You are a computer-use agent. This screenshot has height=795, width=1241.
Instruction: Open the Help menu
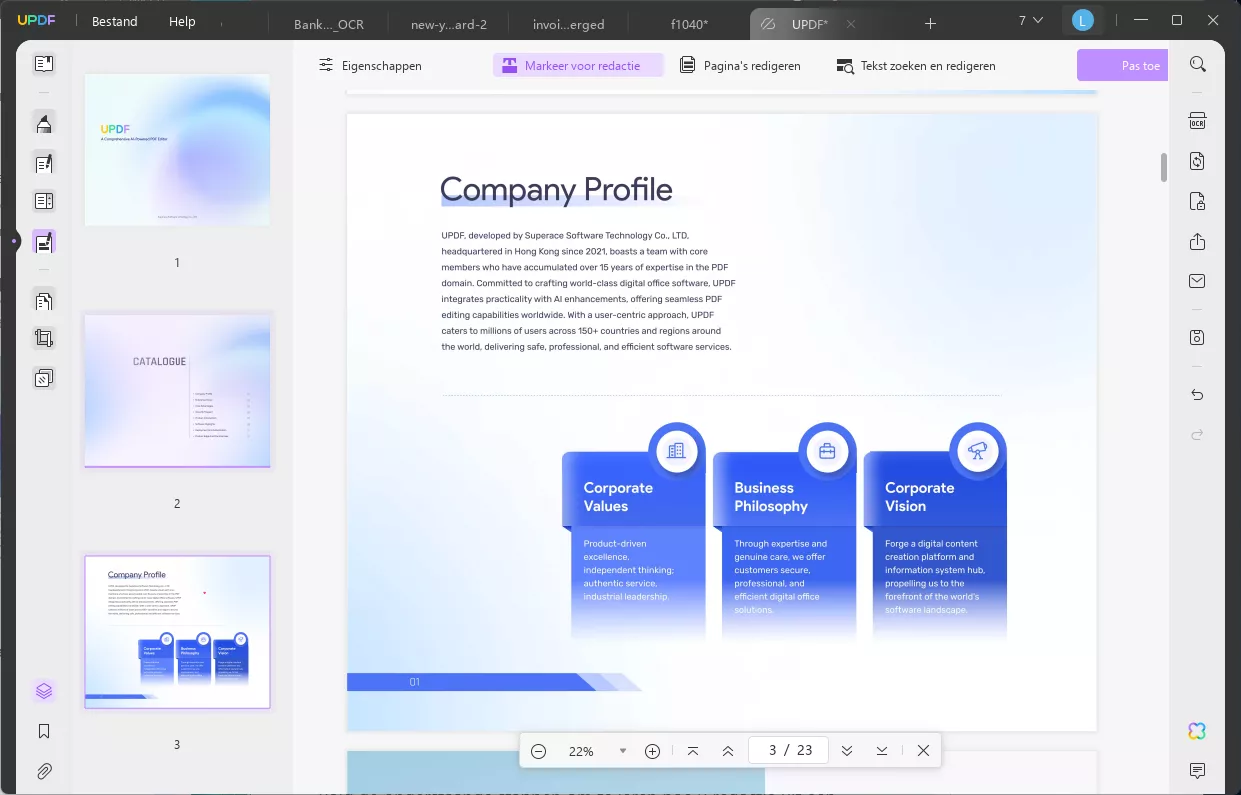click(x=182, y=21)
